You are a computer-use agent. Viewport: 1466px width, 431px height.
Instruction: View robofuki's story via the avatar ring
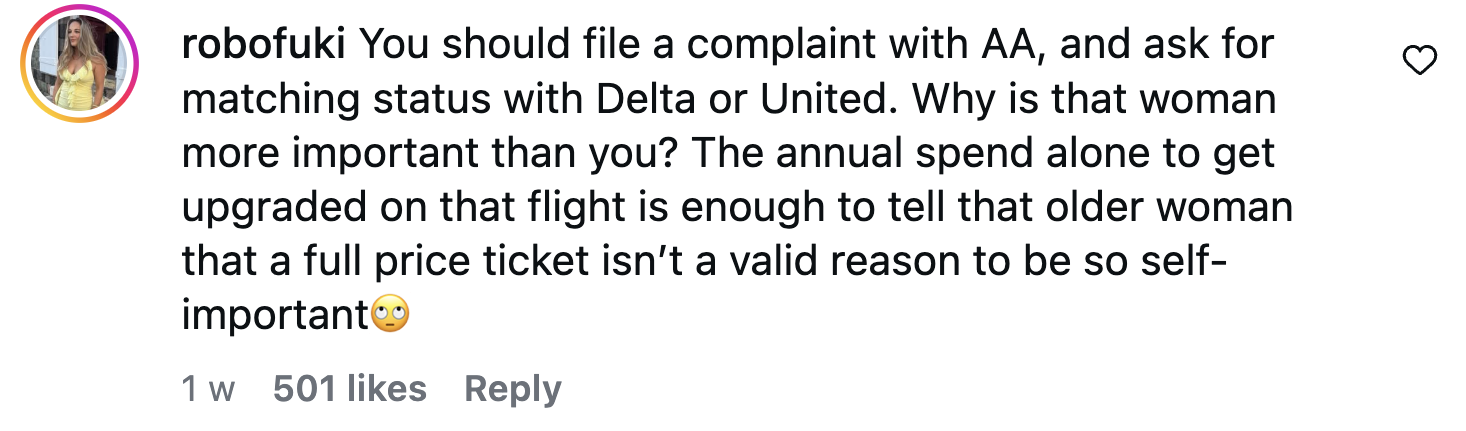pos(79,64)
